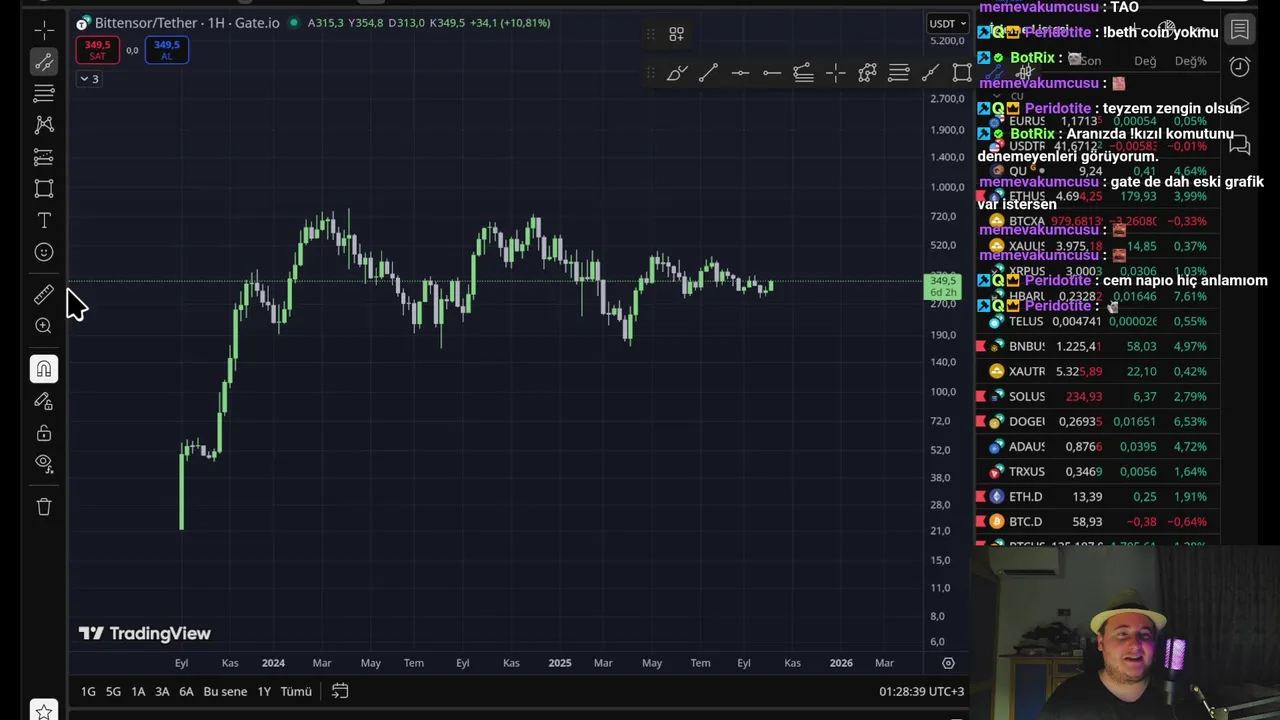Open ADAUS row in watchlist

point(1098,446)
